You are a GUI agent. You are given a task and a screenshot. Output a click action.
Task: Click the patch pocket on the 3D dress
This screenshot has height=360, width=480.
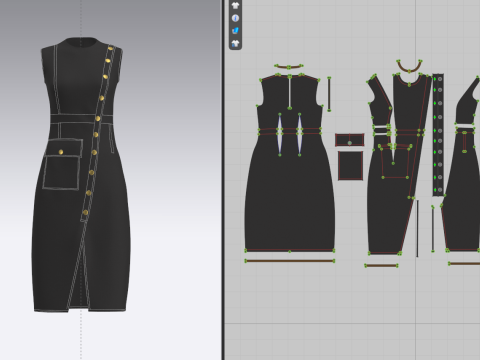pyautogui.click(x=62, y=165)
